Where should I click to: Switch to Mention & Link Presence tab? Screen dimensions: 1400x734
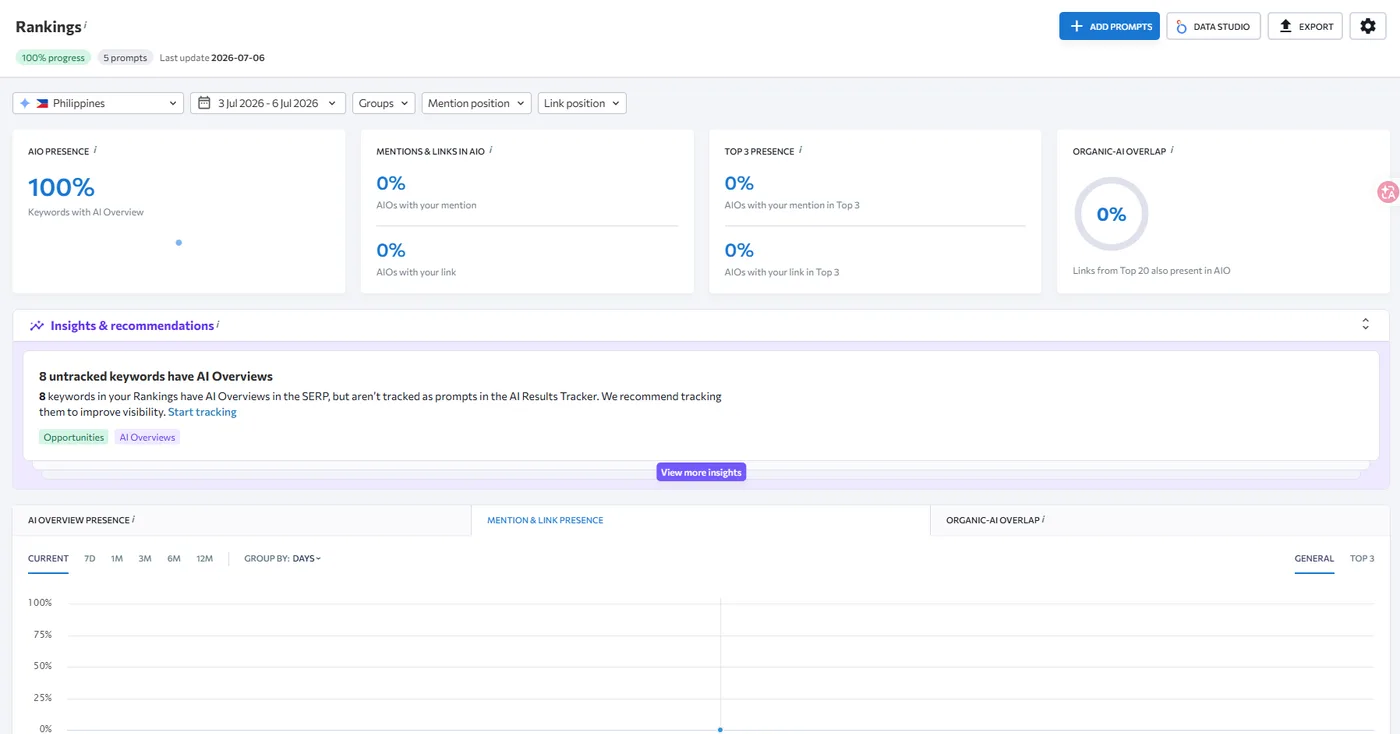[x=700, y=520]
